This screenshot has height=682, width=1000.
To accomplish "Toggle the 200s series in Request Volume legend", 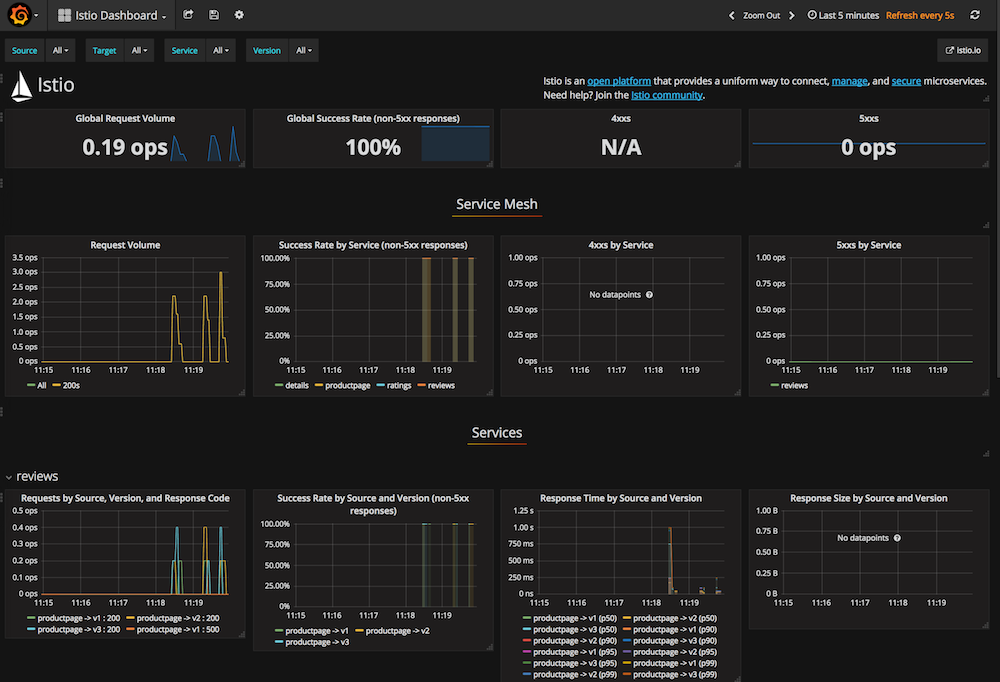I will click(66, 385).
